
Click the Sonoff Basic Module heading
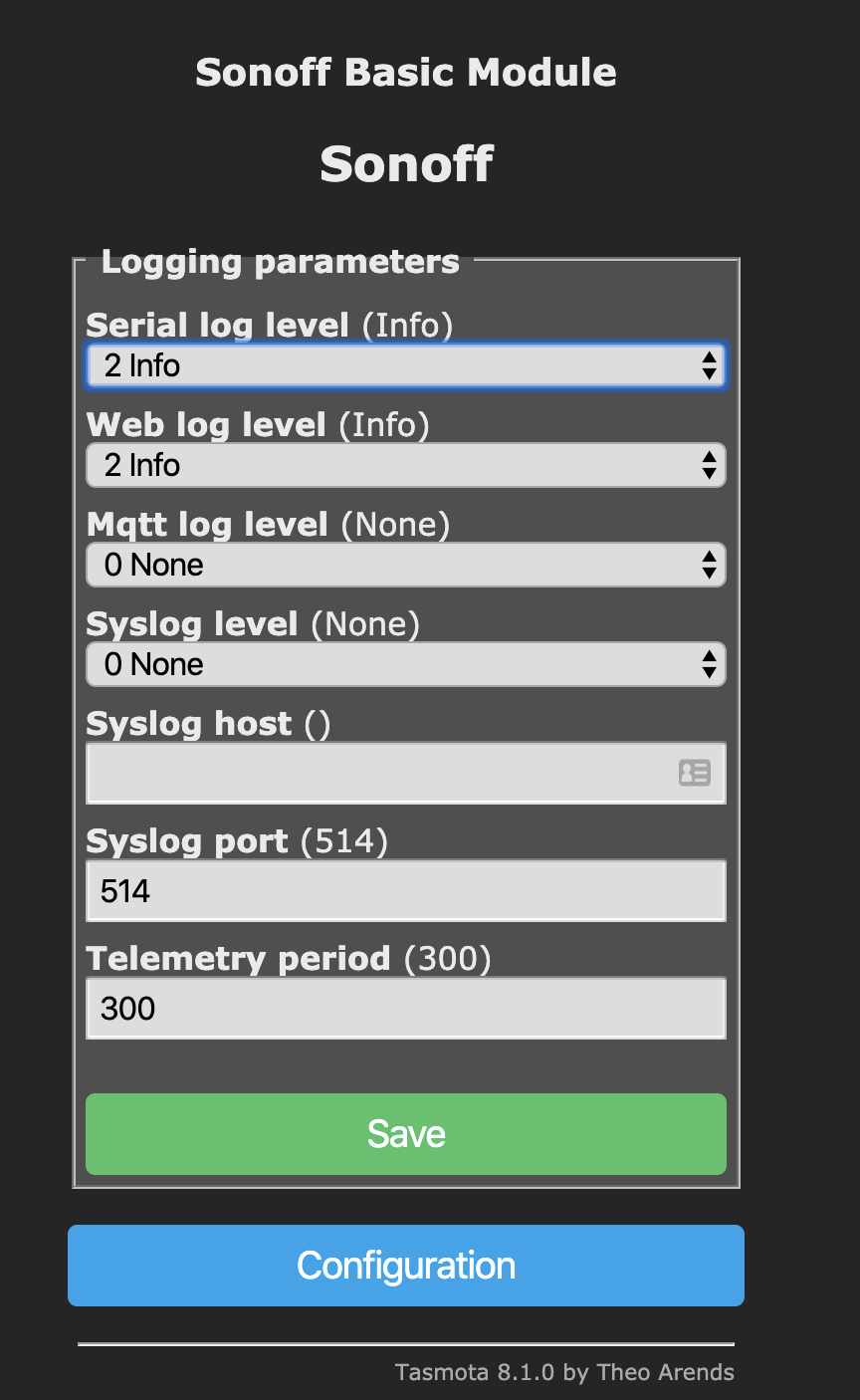pyautogui.click(x=405, y=73)
